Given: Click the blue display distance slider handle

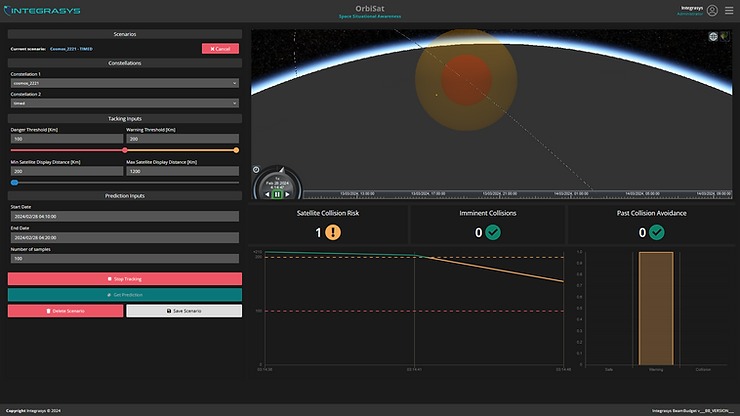Looking at the screenshot, I should point(15,182).
